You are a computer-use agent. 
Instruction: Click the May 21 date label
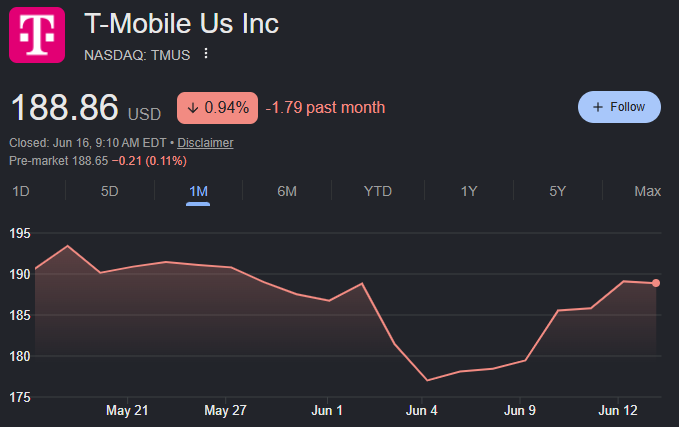coord(127,410)
